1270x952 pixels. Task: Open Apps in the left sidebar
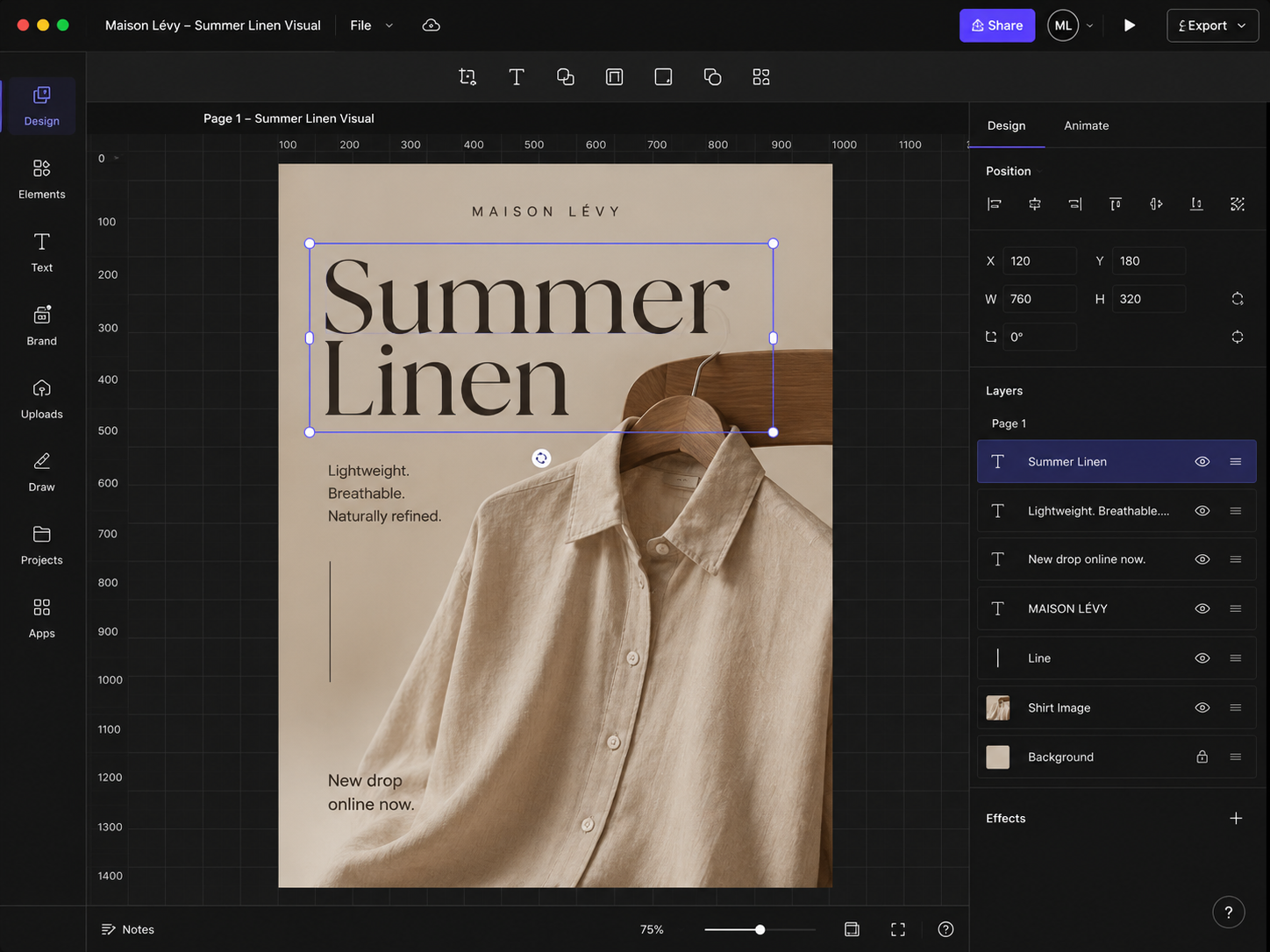[42, 618]
